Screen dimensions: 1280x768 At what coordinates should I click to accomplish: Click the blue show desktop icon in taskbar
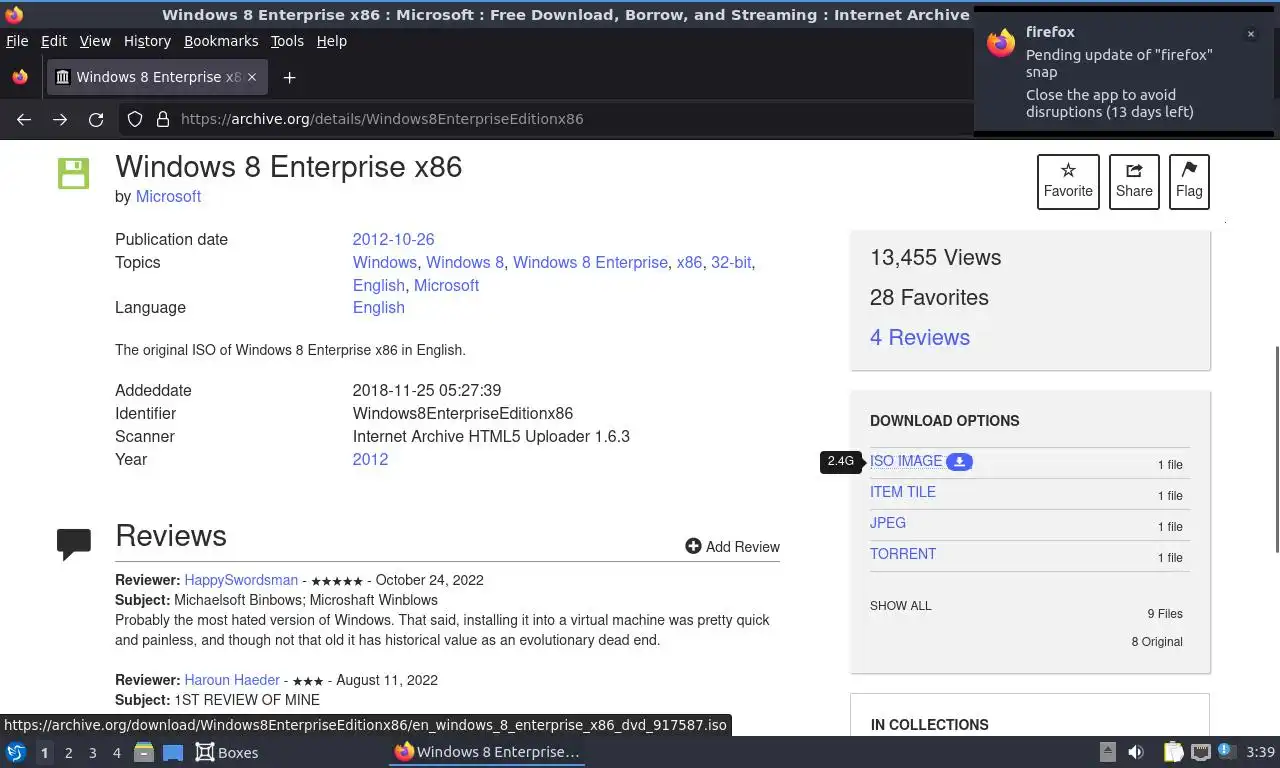pyautogui.click(x=173, y=752)
